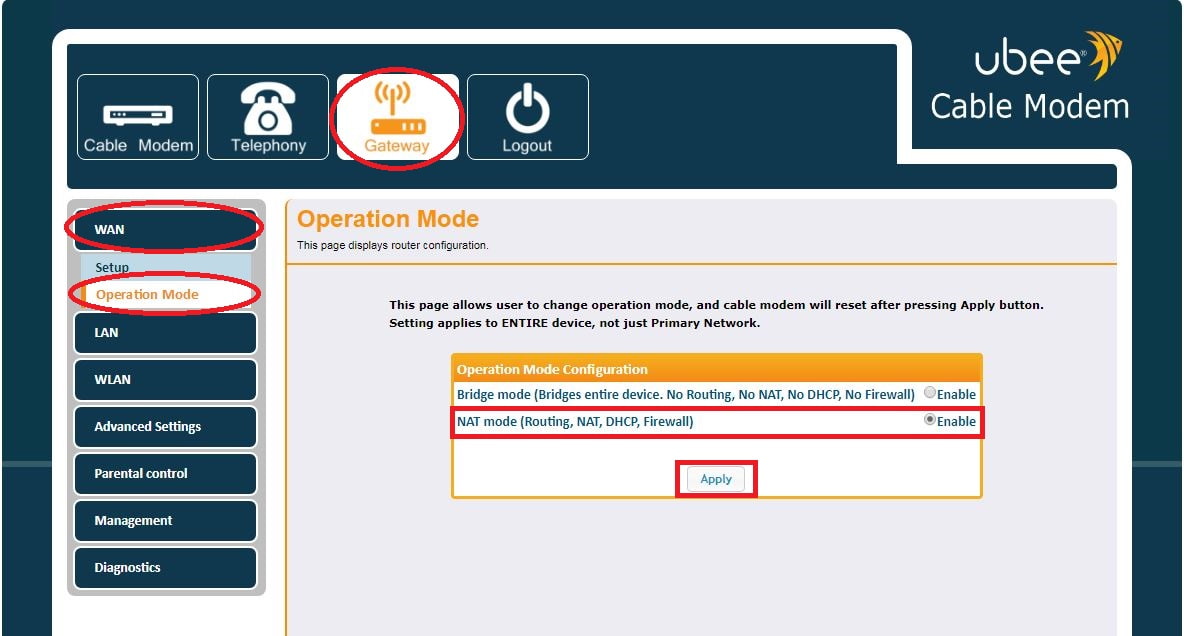Screen dimensions: 1184x636
Task: Expand the WAN sidebar menu
Action: [x=165, y=230]
